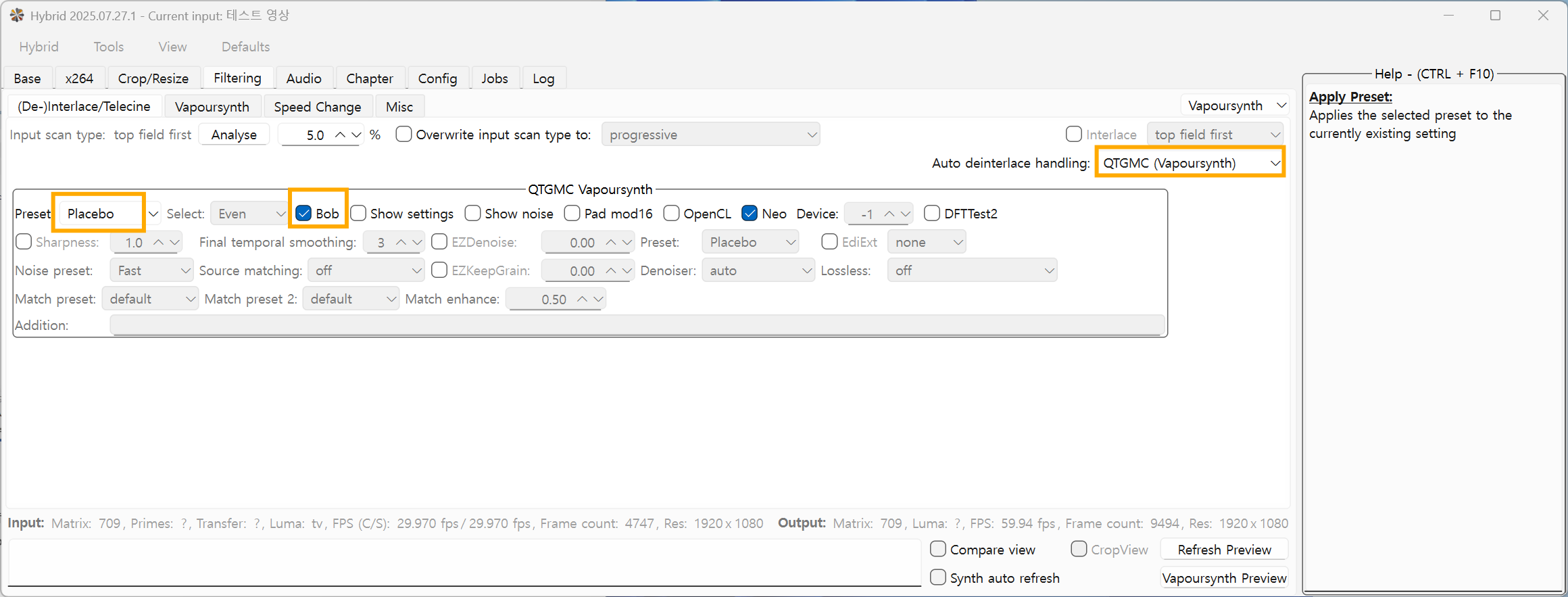
Task: Click the Analyse button
Action: coord(234,135)
